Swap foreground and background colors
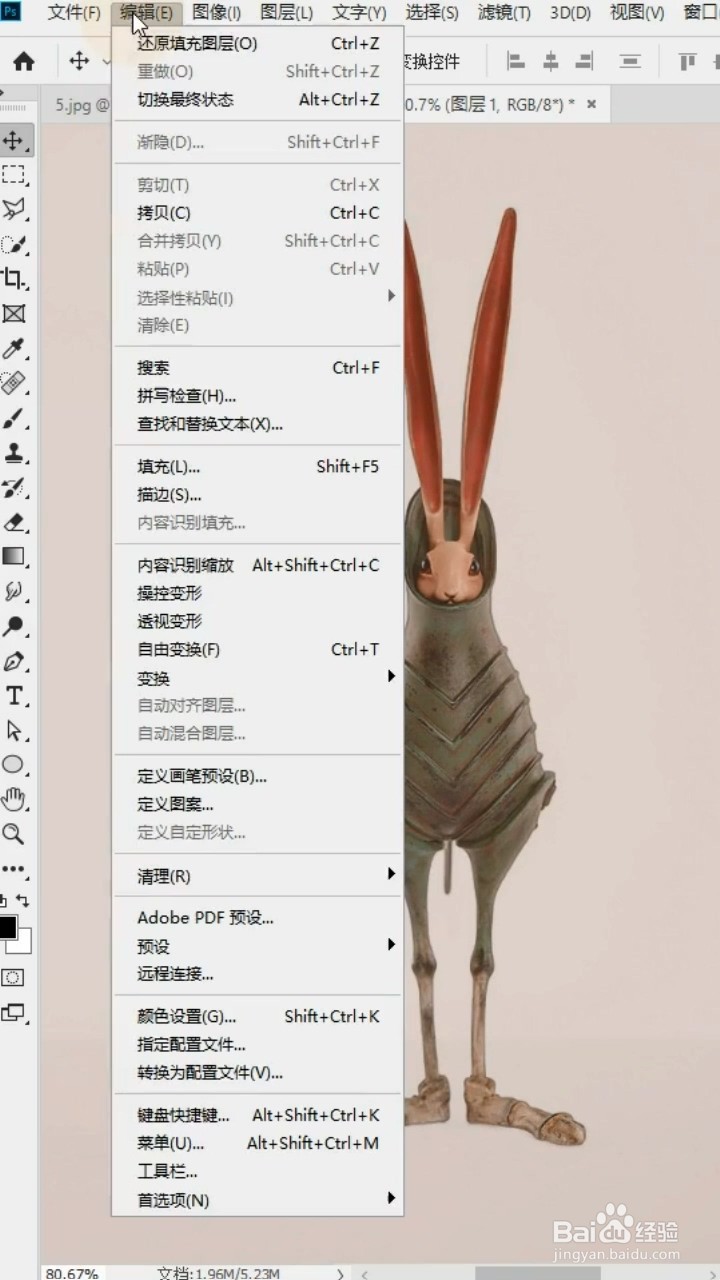The width and height of the screenshot is (720, 1280). click(23, 901)
